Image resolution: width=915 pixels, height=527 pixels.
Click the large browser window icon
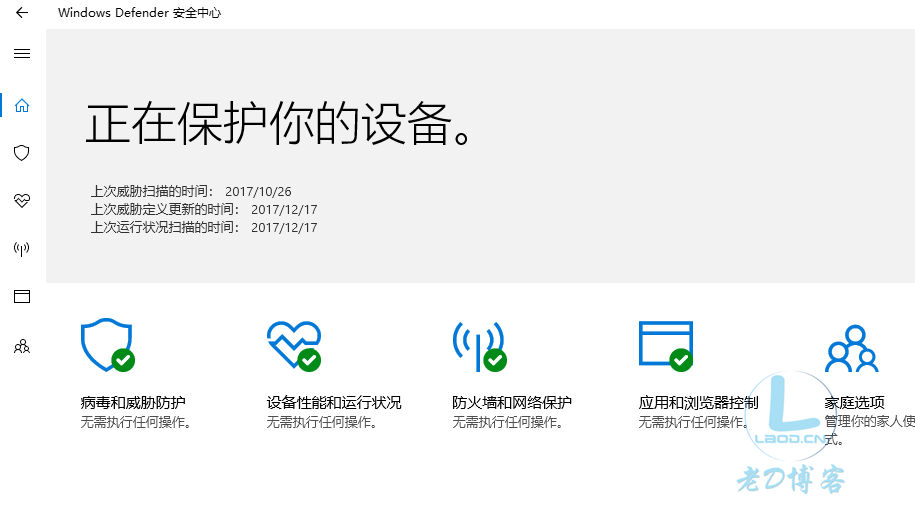pos(666,345)
